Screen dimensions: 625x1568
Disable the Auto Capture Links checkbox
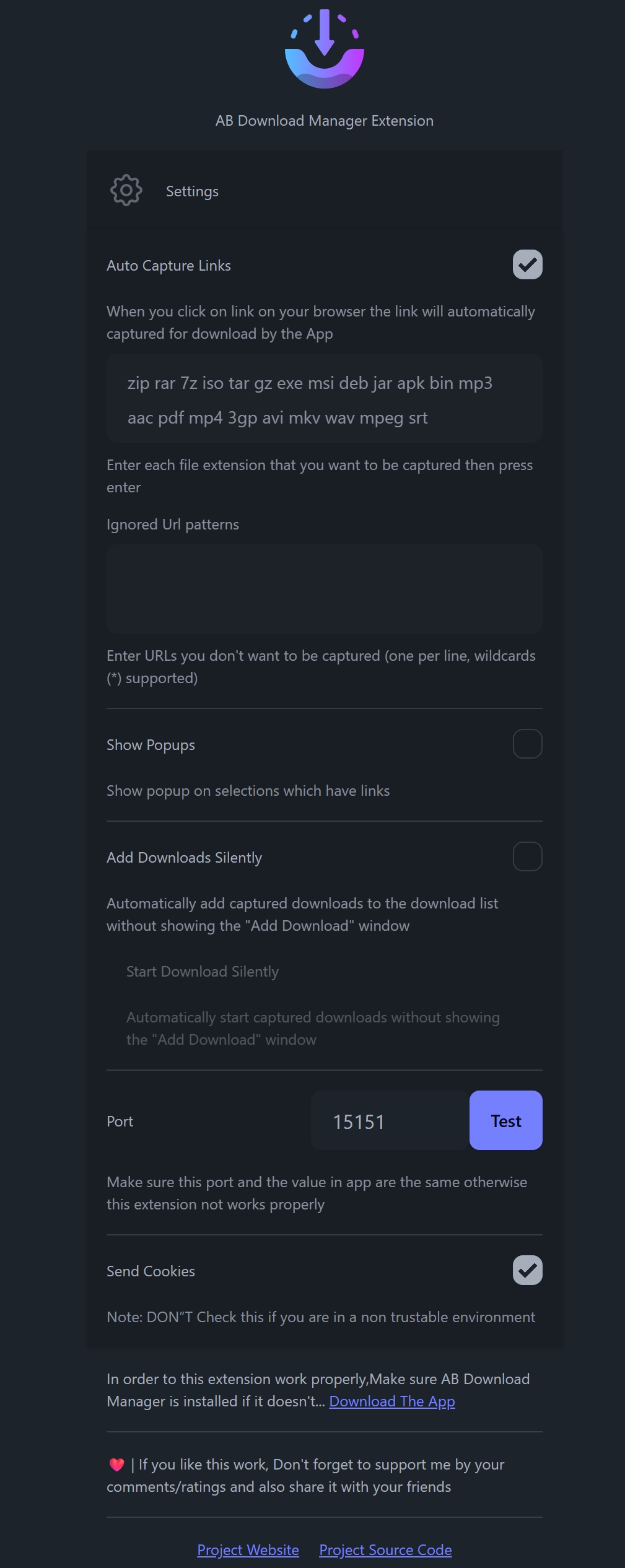(x=527, y=265)
